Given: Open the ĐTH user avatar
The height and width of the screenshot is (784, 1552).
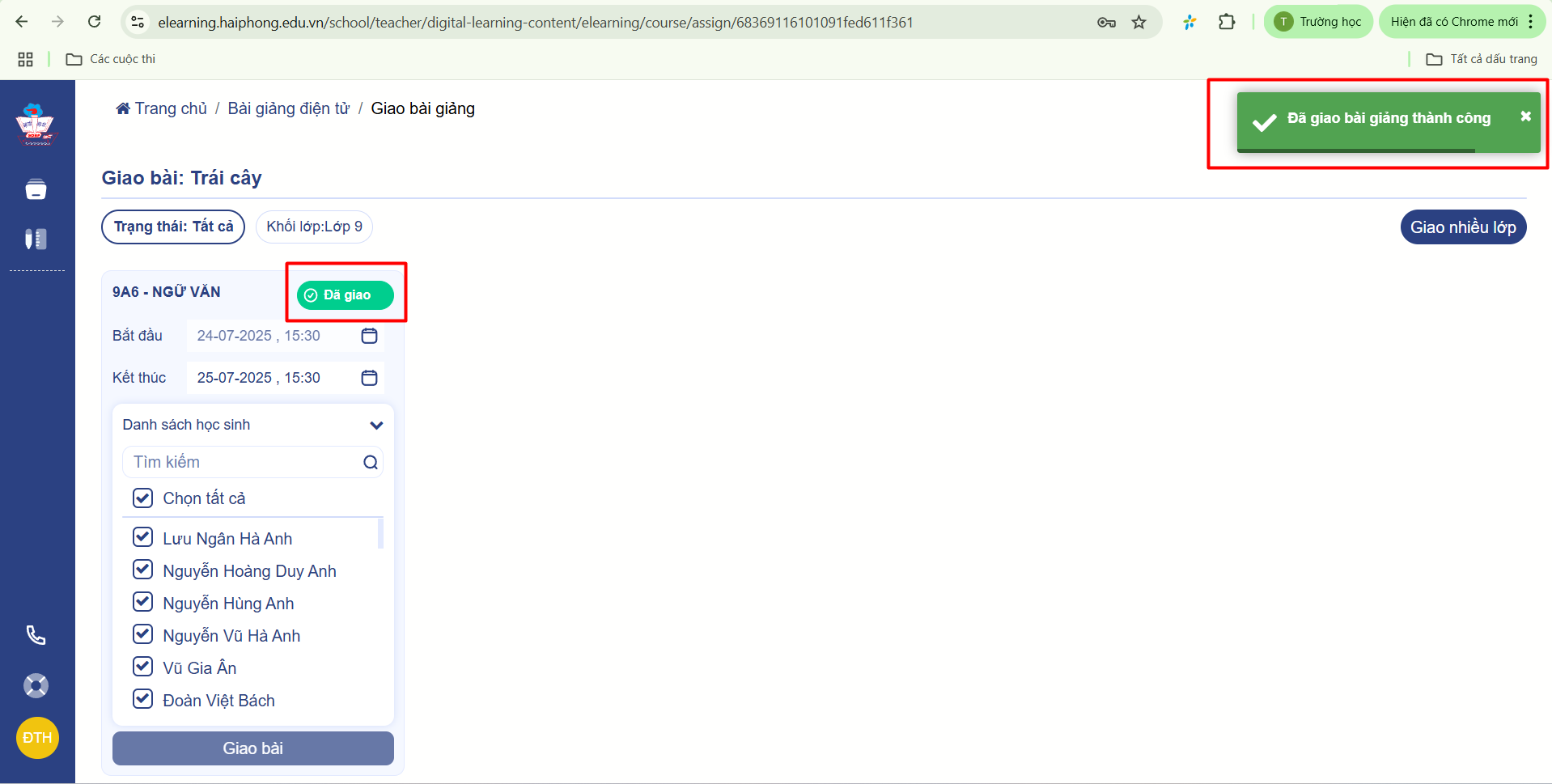Looking at the screenshot, I should pos(37,738).
